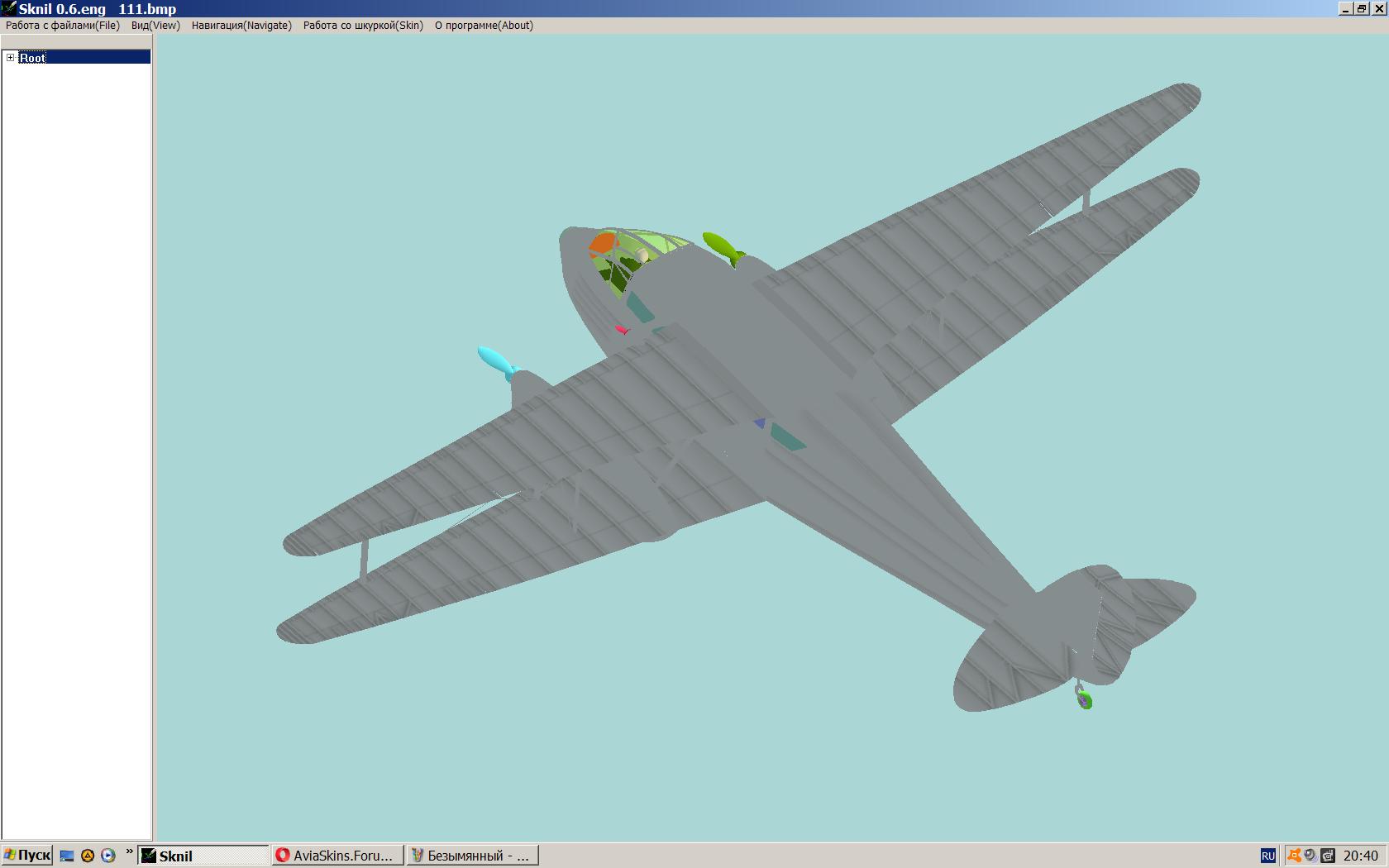Image resolution: width=1389 pixels, height=868 pixels.
Task: Switch to the Безымянный taskbar window
Action: coord(473,856)
